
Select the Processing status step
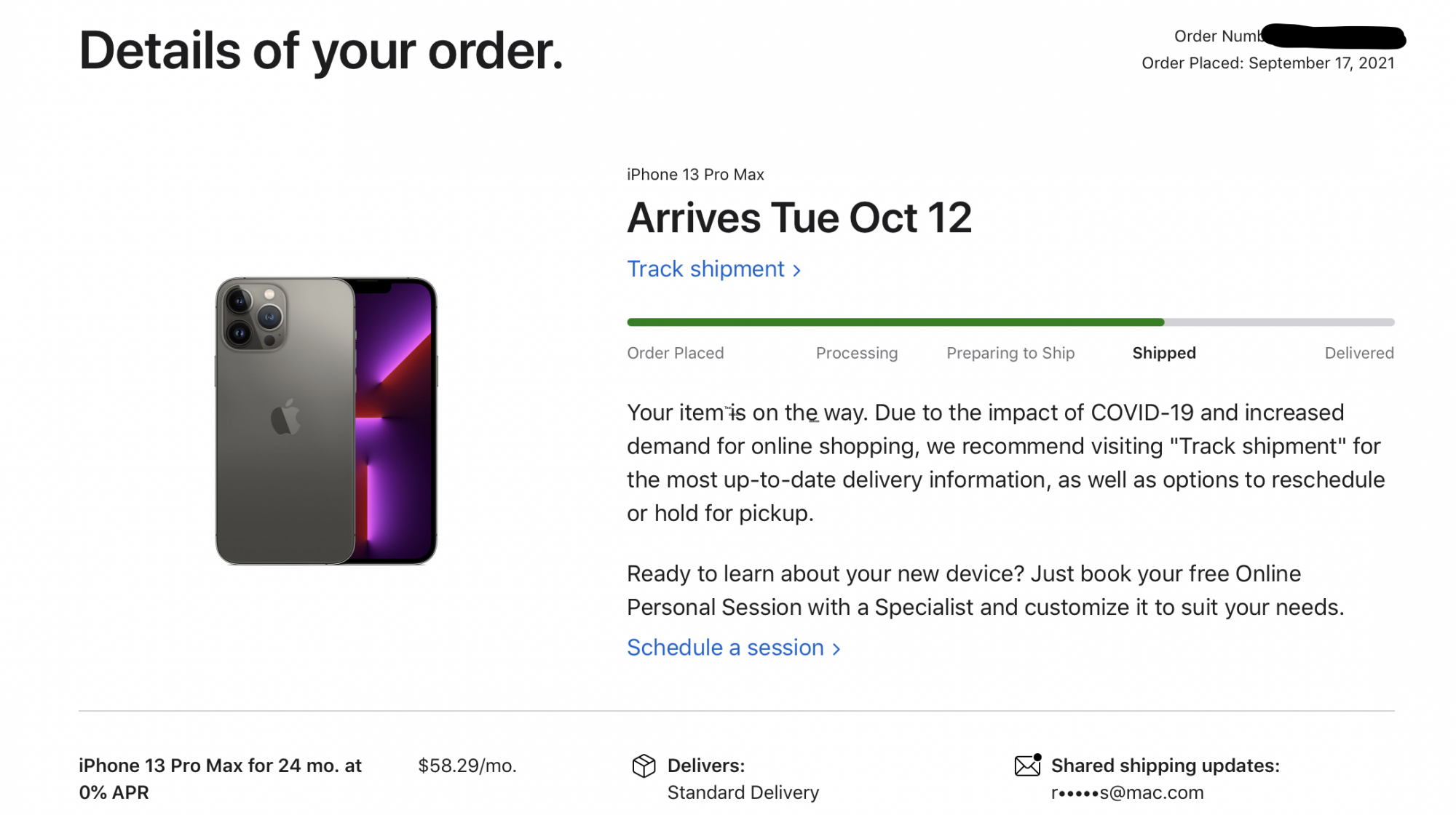(x=856, y=353)
